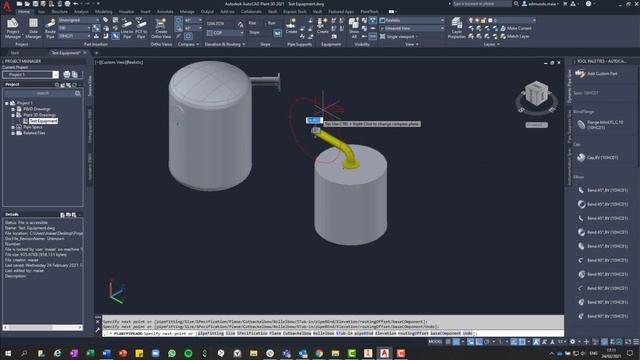This screenshot has width=640, height=360.
Task: Toggle annotation visibility in status bar
Action: click(x=536, y=342)
